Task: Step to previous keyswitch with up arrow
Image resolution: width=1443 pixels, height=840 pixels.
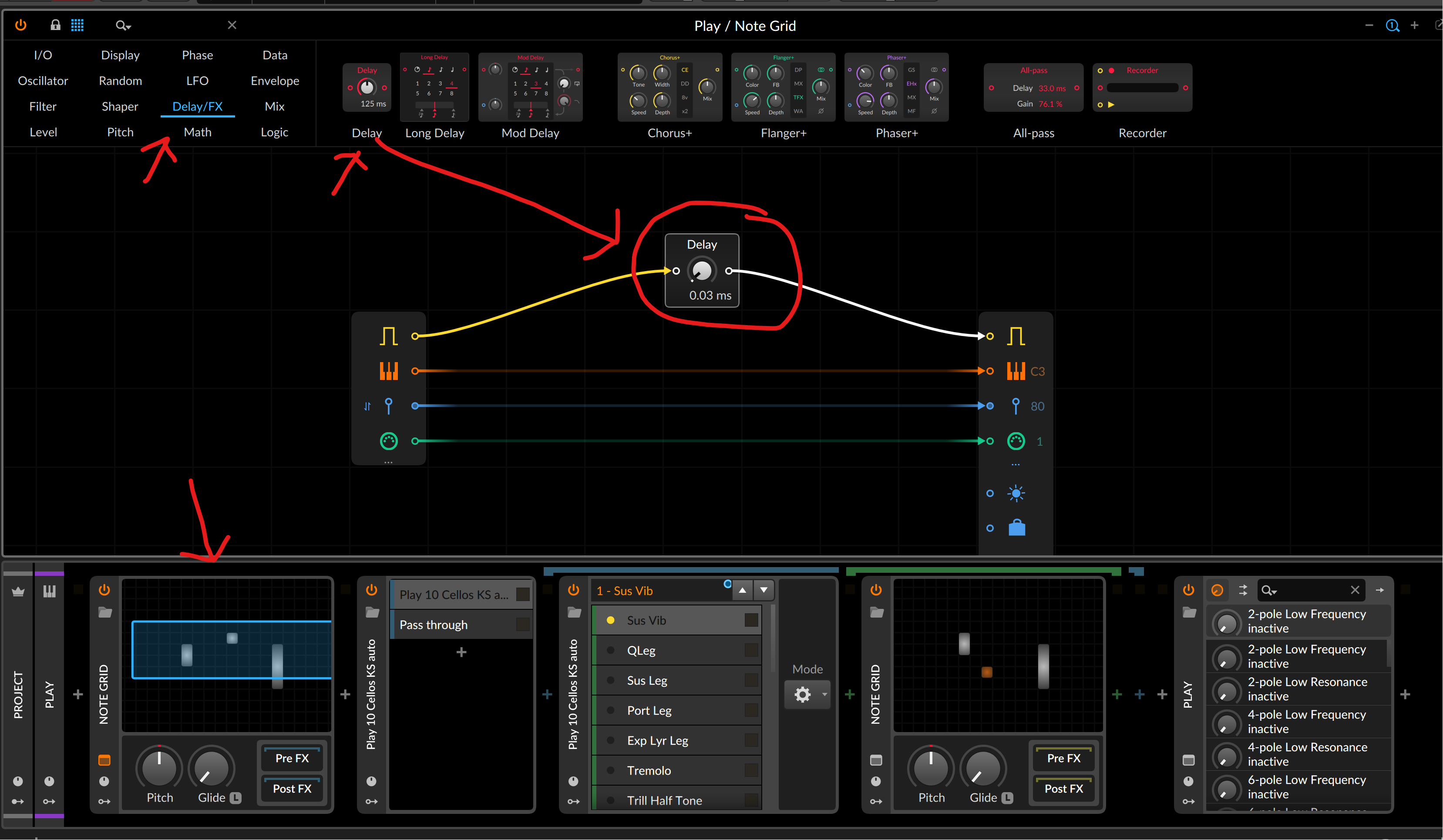Action: pos(742,590)
